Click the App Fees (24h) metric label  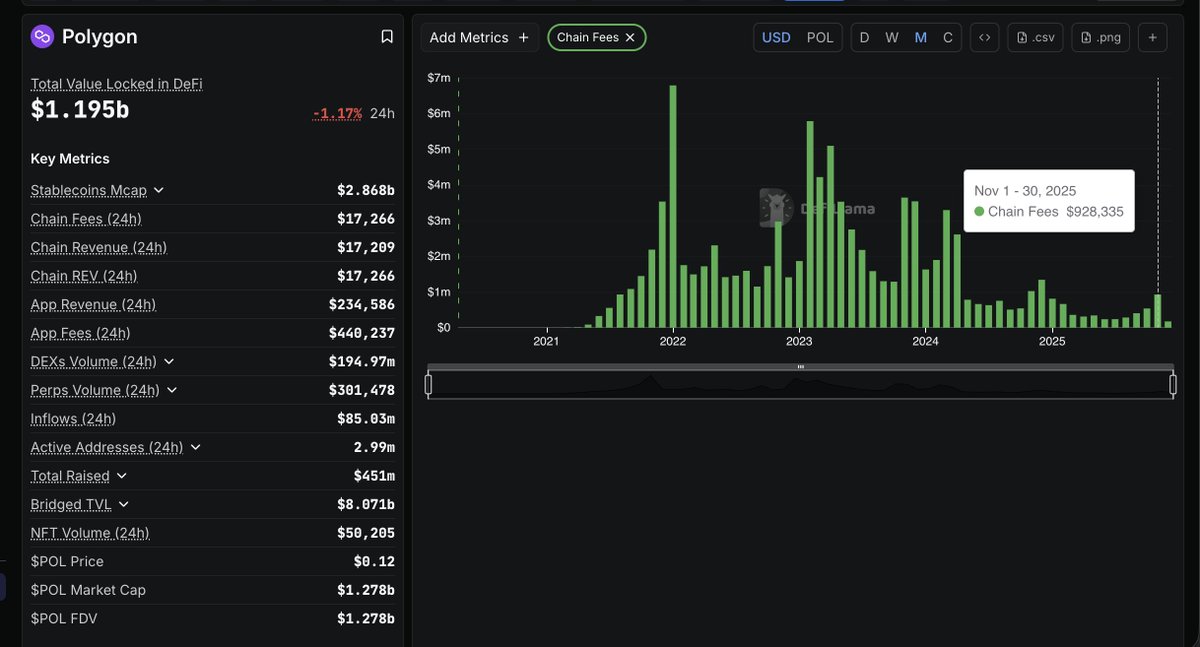tap(80, 333)
